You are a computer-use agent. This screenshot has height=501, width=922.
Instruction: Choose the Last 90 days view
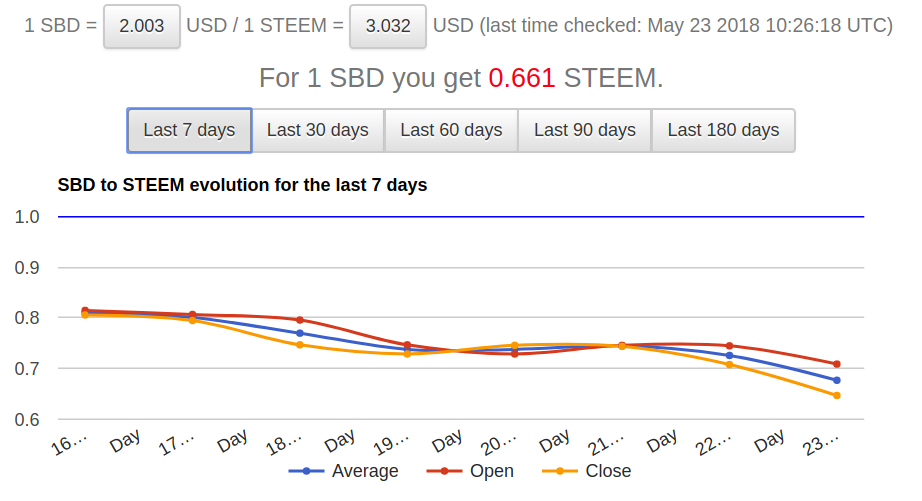[584, 130]
